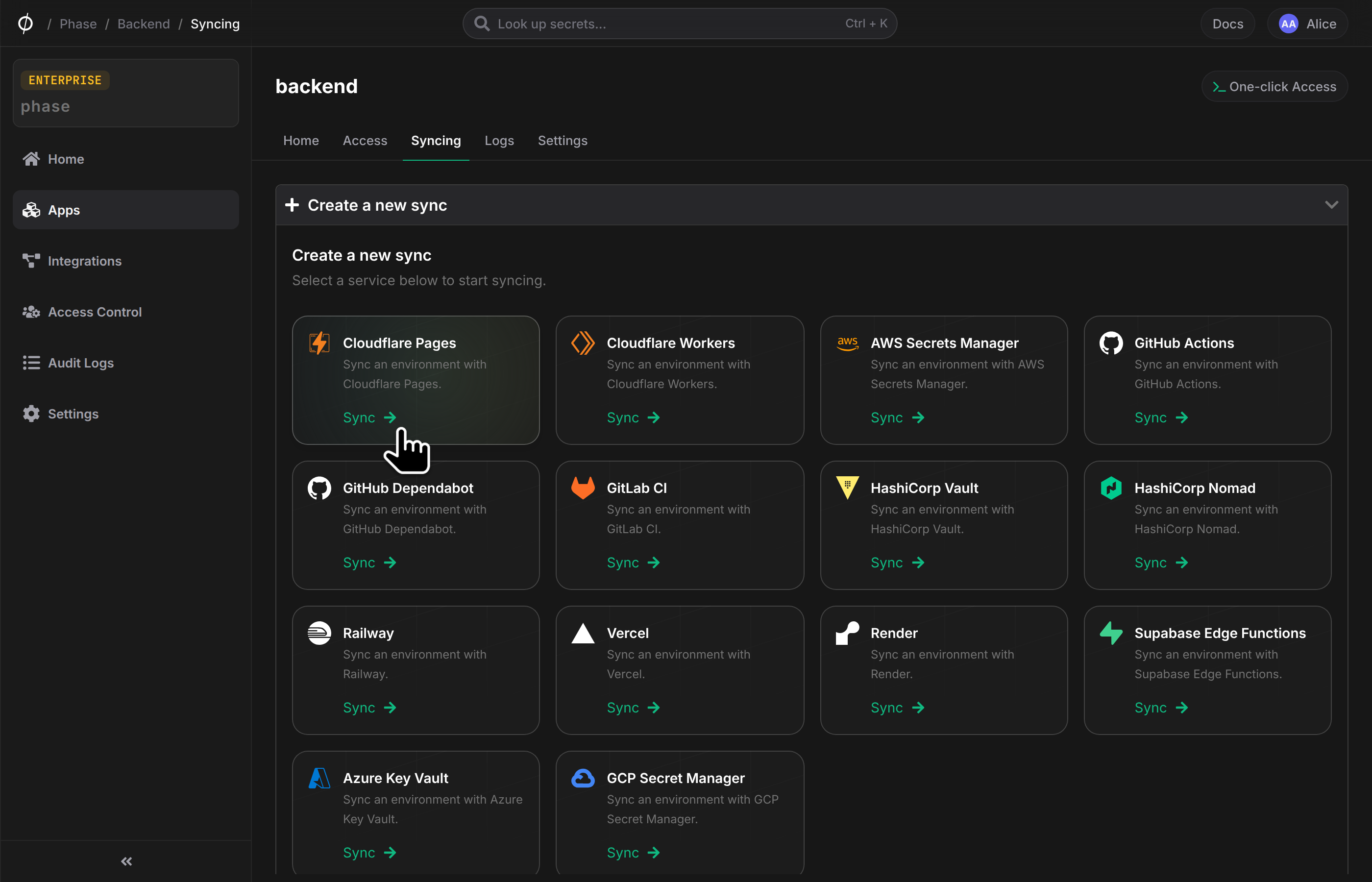Image resolution: width=1372 pixels, height=882 pixels.
Task: Click the Railway logo icon
Action: coord(319,633)
